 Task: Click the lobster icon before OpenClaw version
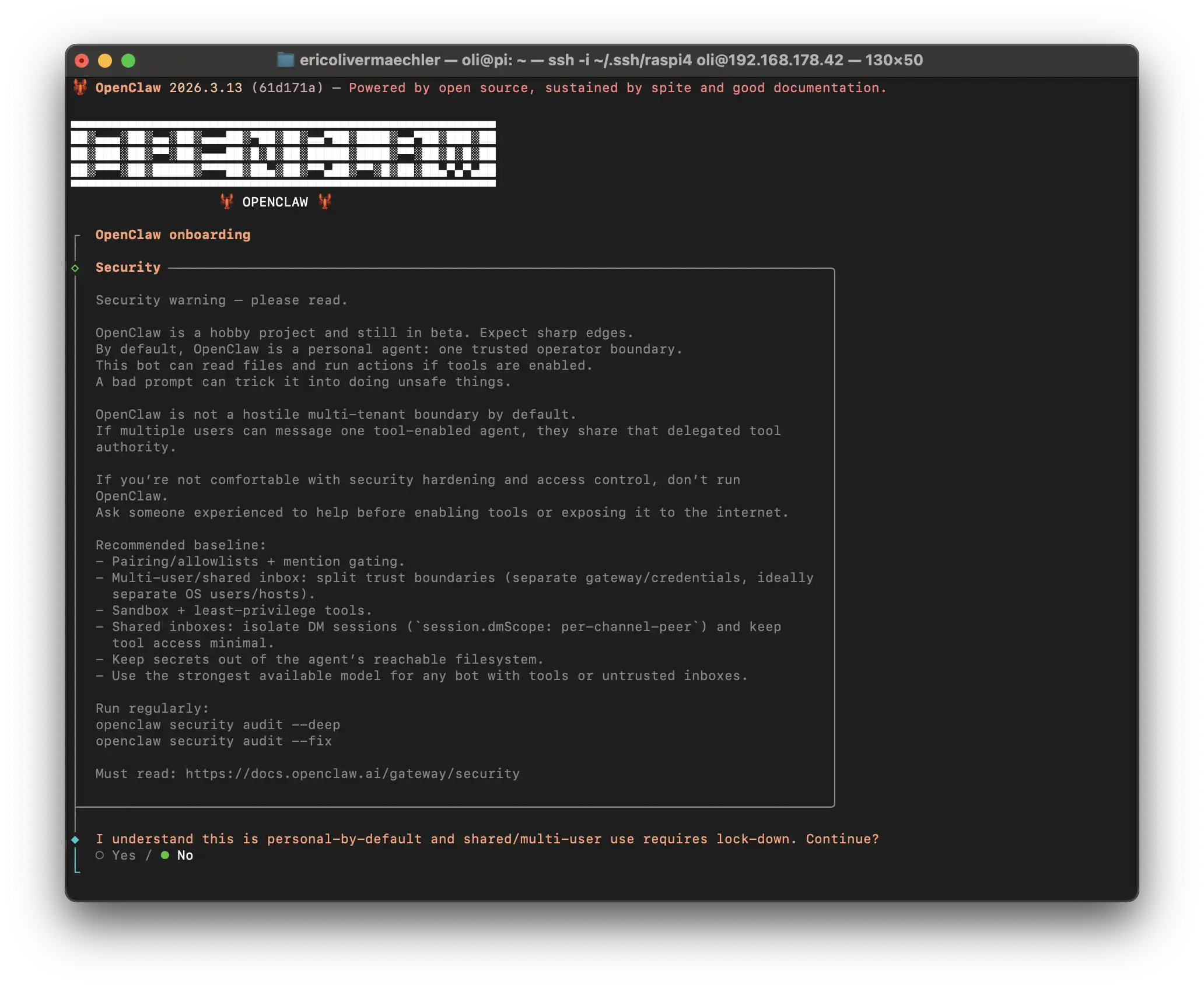click(80, 87)
